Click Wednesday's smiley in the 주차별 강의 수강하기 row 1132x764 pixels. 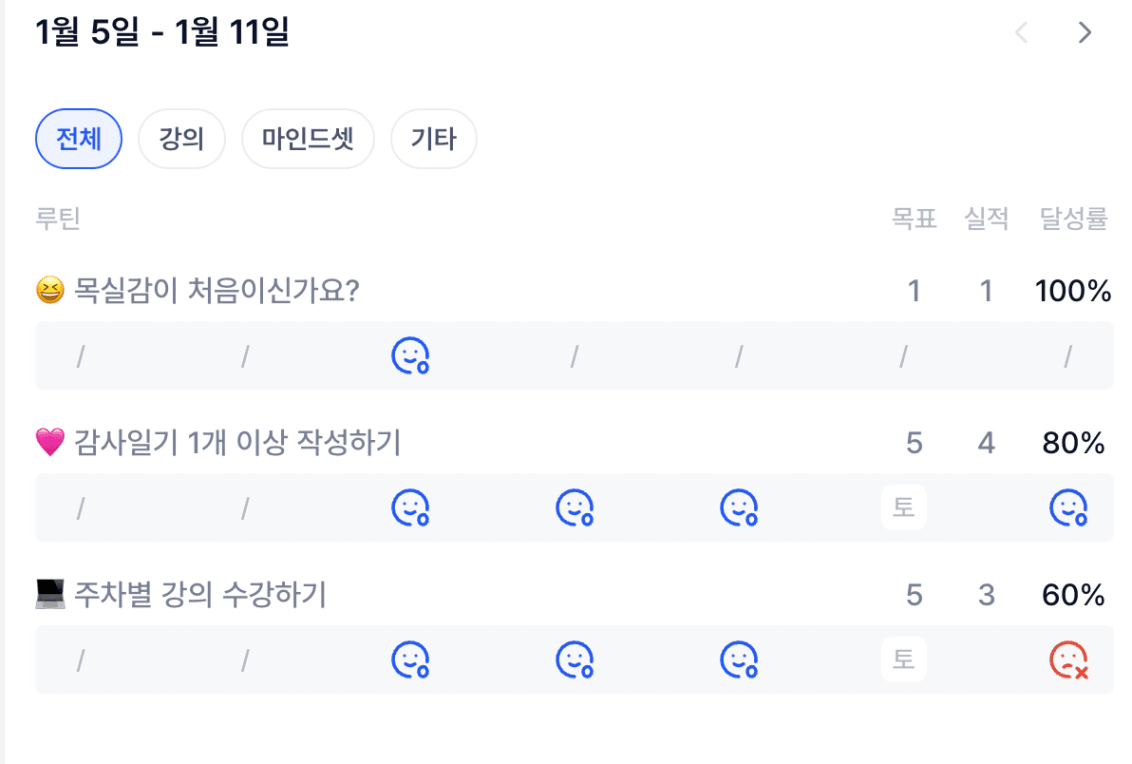pos(409,660)
